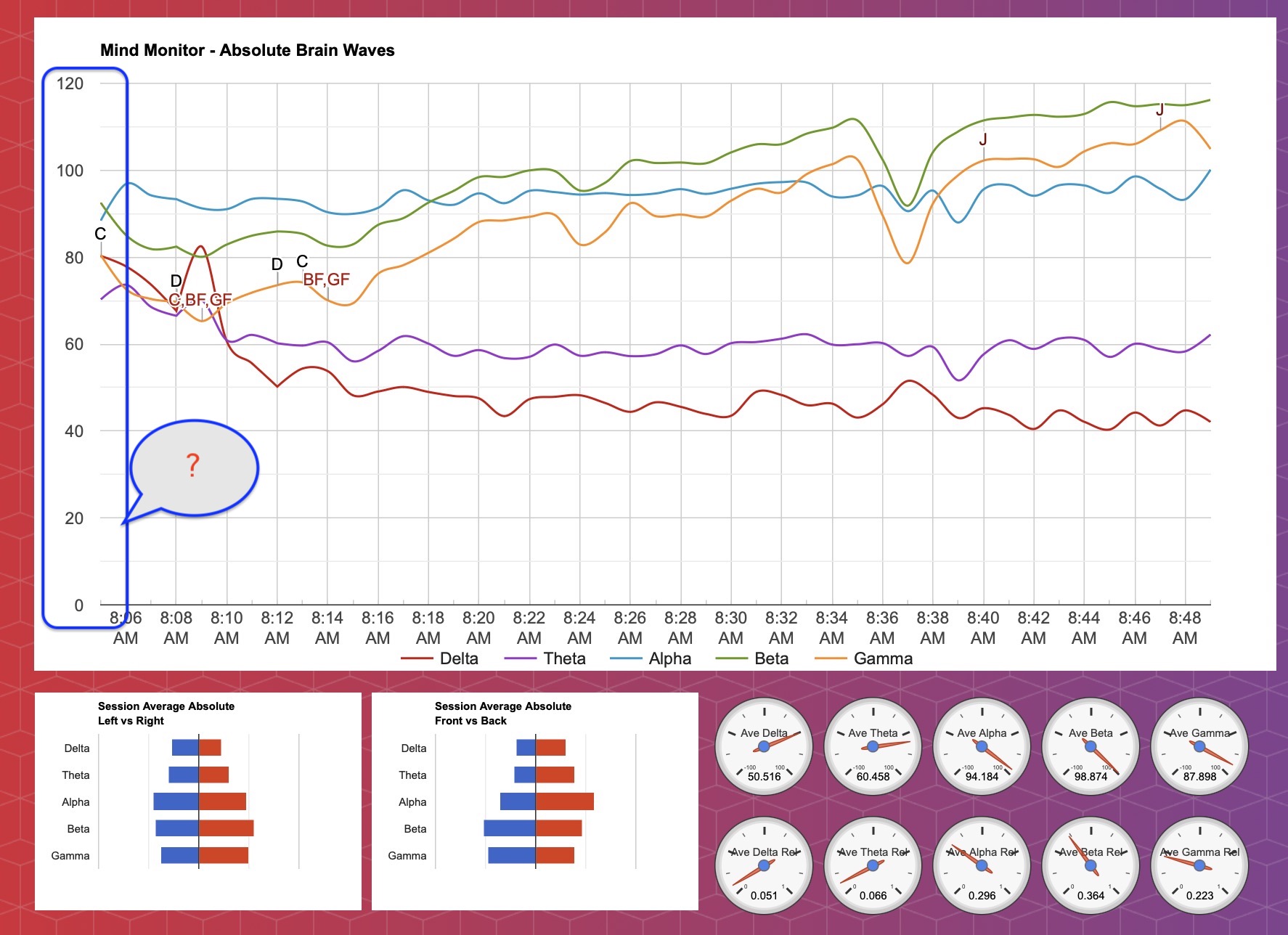This screenshot has height=935, width=1288.
Task: Click the Theta legend entry under main chart
Action: (545, 658)
